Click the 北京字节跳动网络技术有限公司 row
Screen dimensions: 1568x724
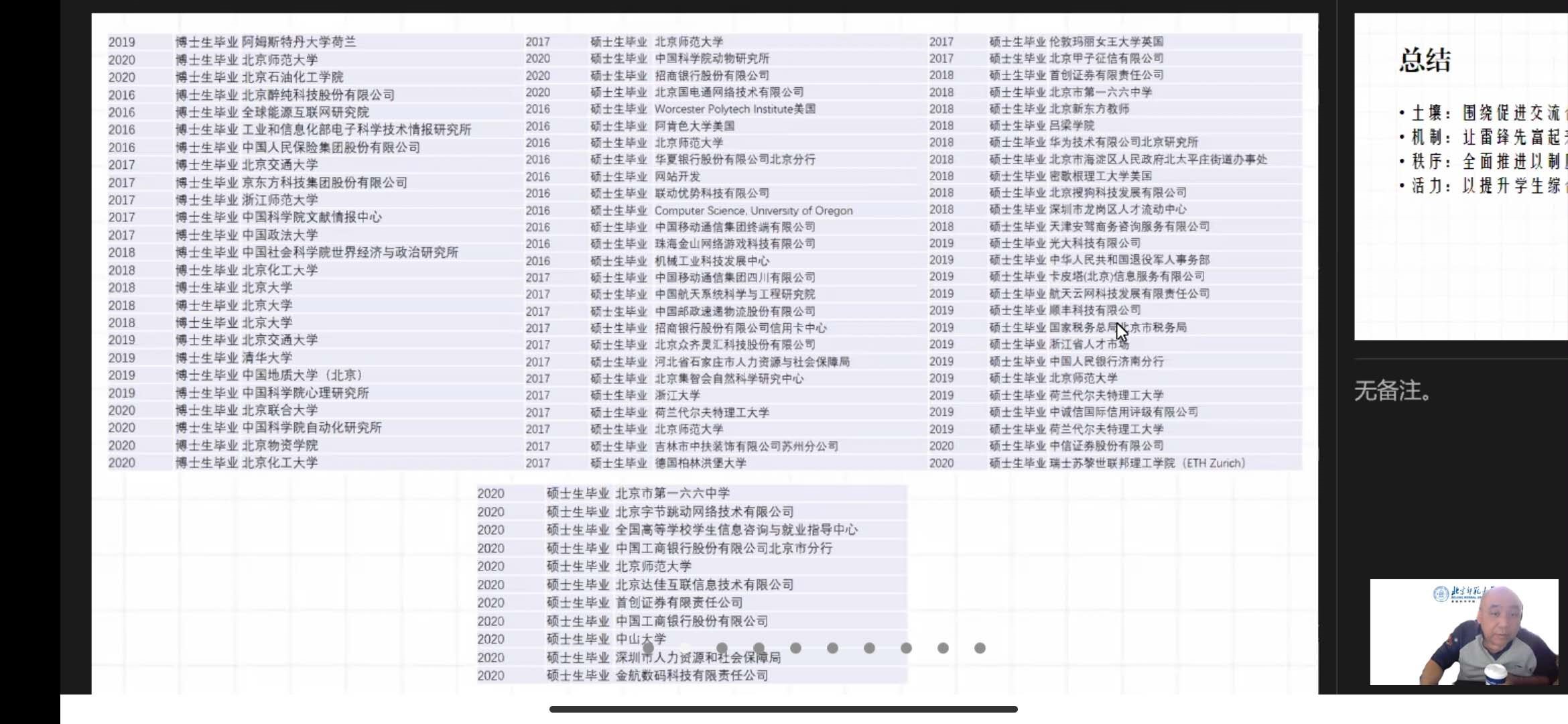click(x=704, y=511)
